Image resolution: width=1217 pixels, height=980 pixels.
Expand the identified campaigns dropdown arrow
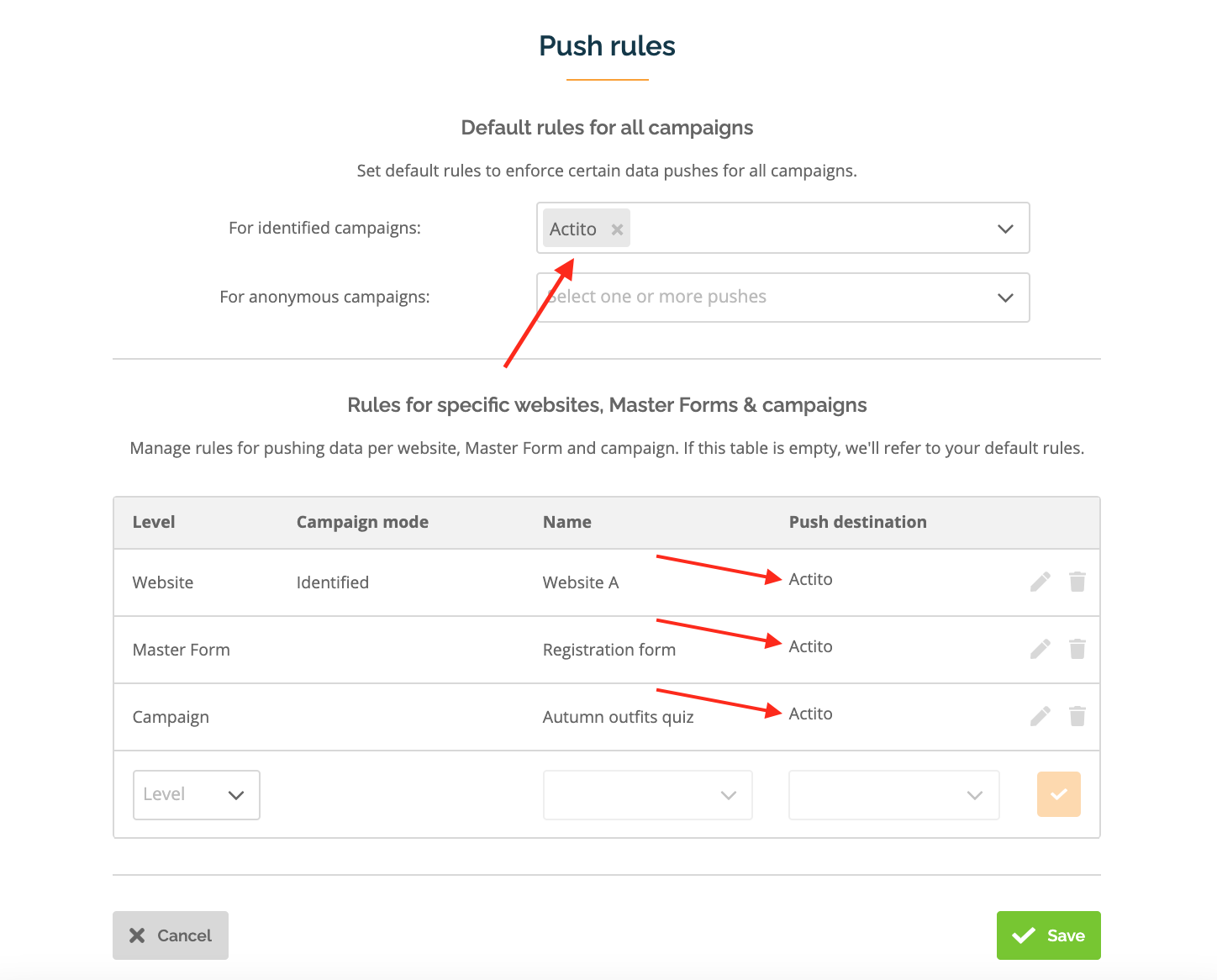pos(1005,229)
